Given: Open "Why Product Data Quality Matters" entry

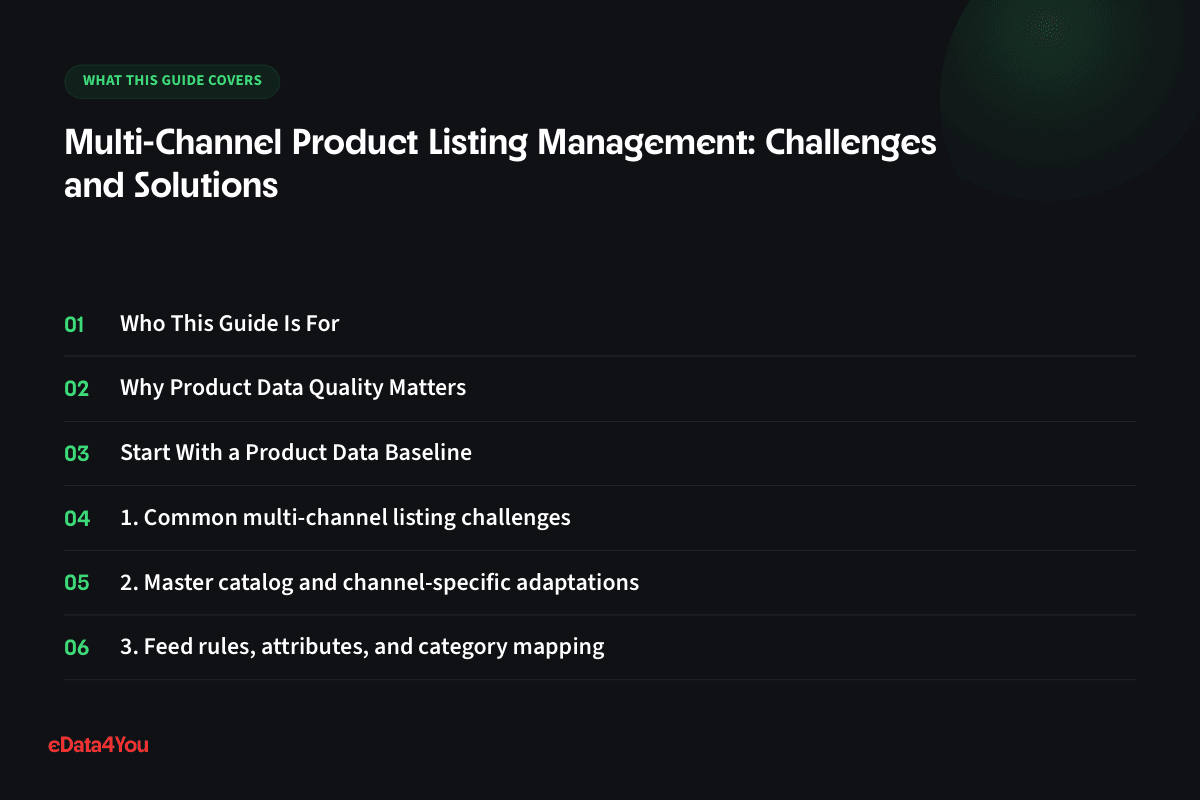Looking at the screenshot, I should (x=293, y=388).
